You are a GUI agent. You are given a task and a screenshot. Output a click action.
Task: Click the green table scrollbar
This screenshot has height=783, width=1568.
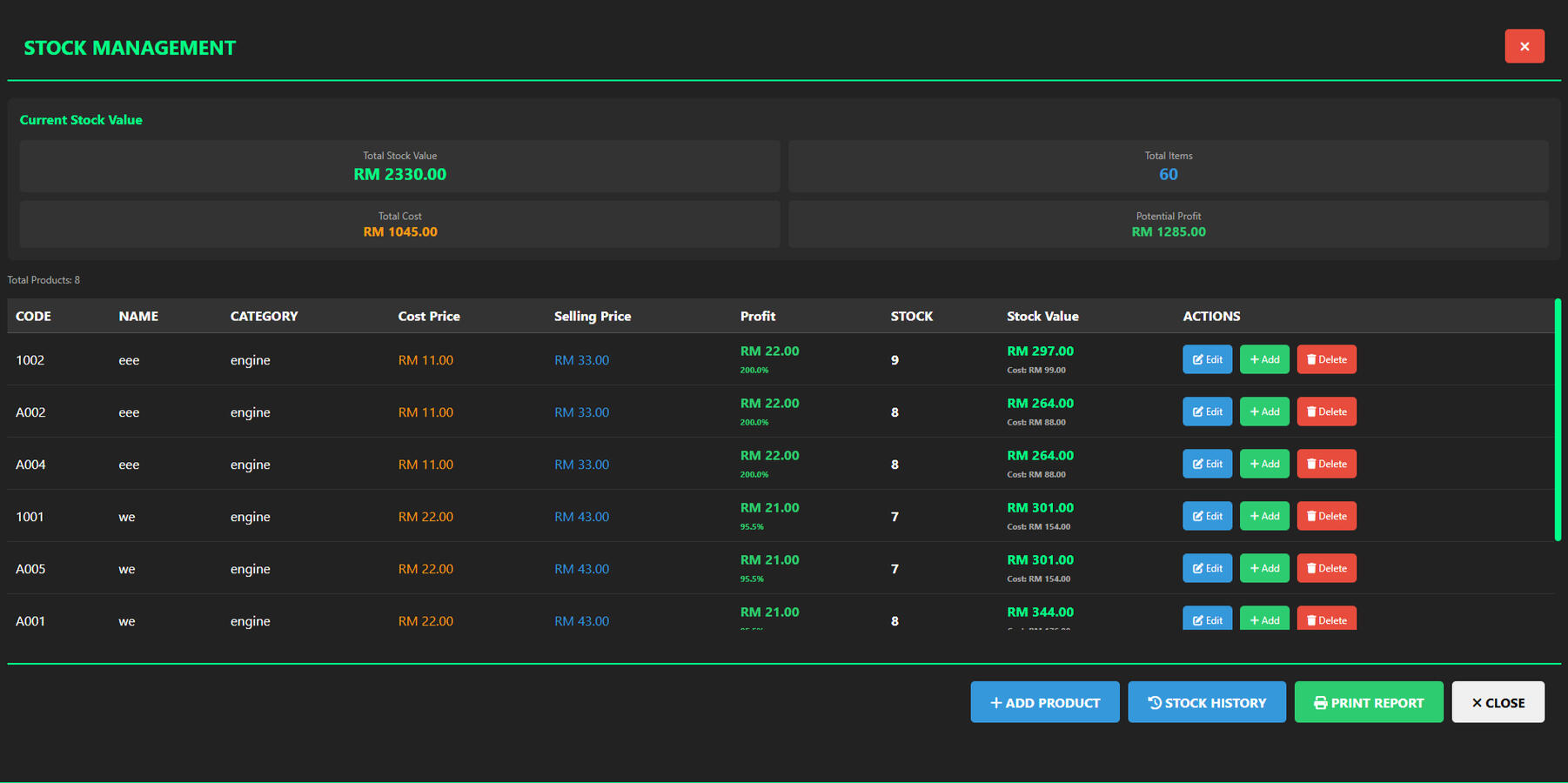click(1557, 419)
